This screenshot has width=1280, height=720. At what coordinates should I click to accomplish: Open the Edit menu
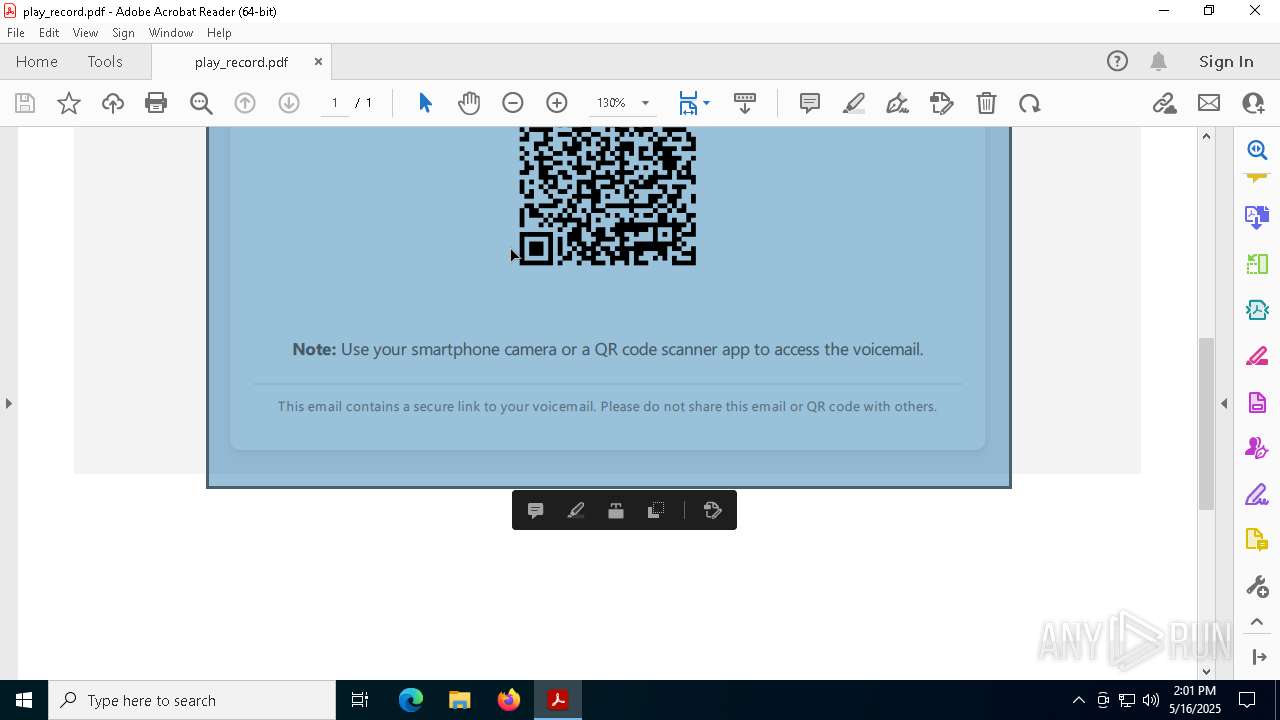49,33
